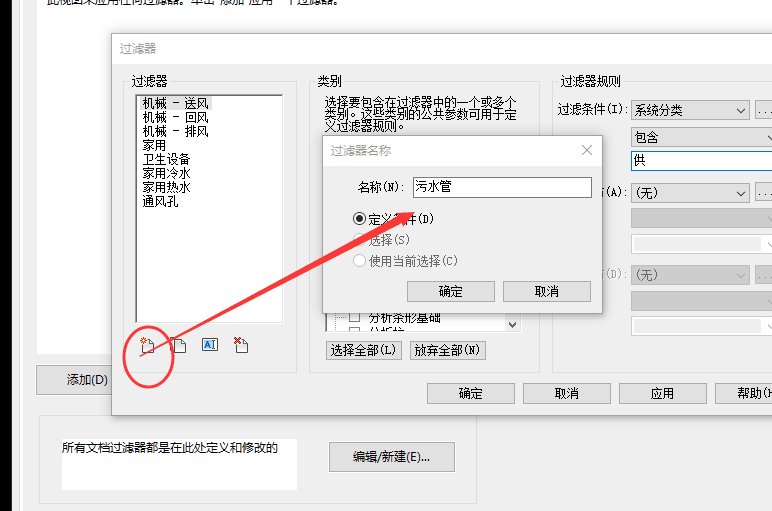The width and height of the screenshot is (772, 511).
Task: Check the 分析条形基础 category checkbox
Action: 354,317
